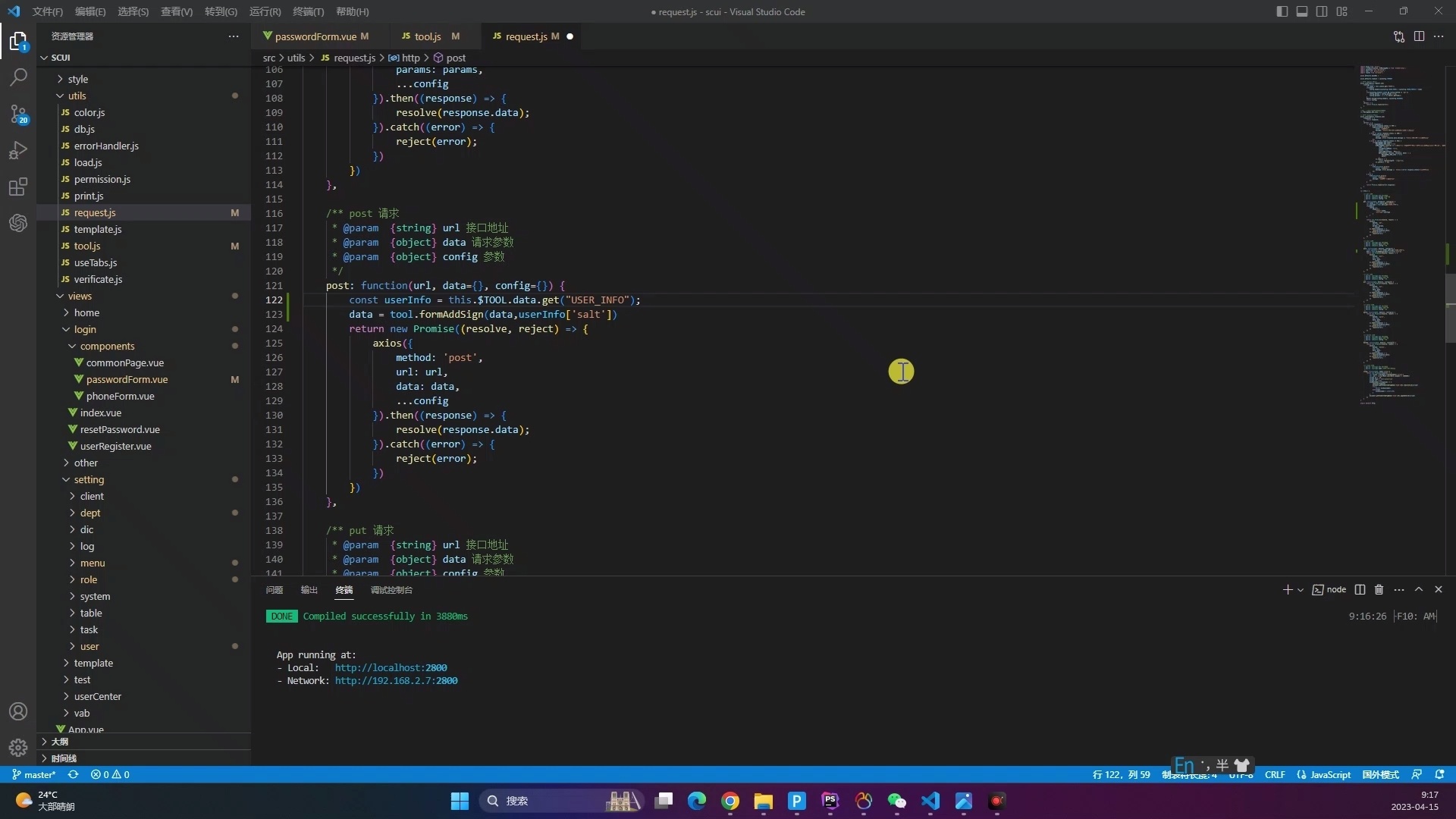1456x819 pixels.
Task: Open the http://localhost:2800 link
Action: (x=391, y=667)
